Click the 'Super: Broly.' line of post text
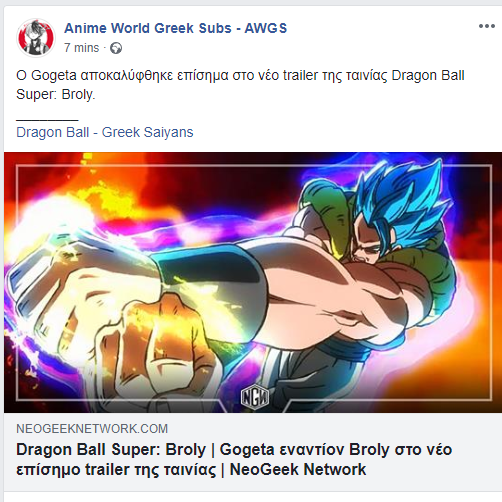502x502 pixels. pos(56,94)
